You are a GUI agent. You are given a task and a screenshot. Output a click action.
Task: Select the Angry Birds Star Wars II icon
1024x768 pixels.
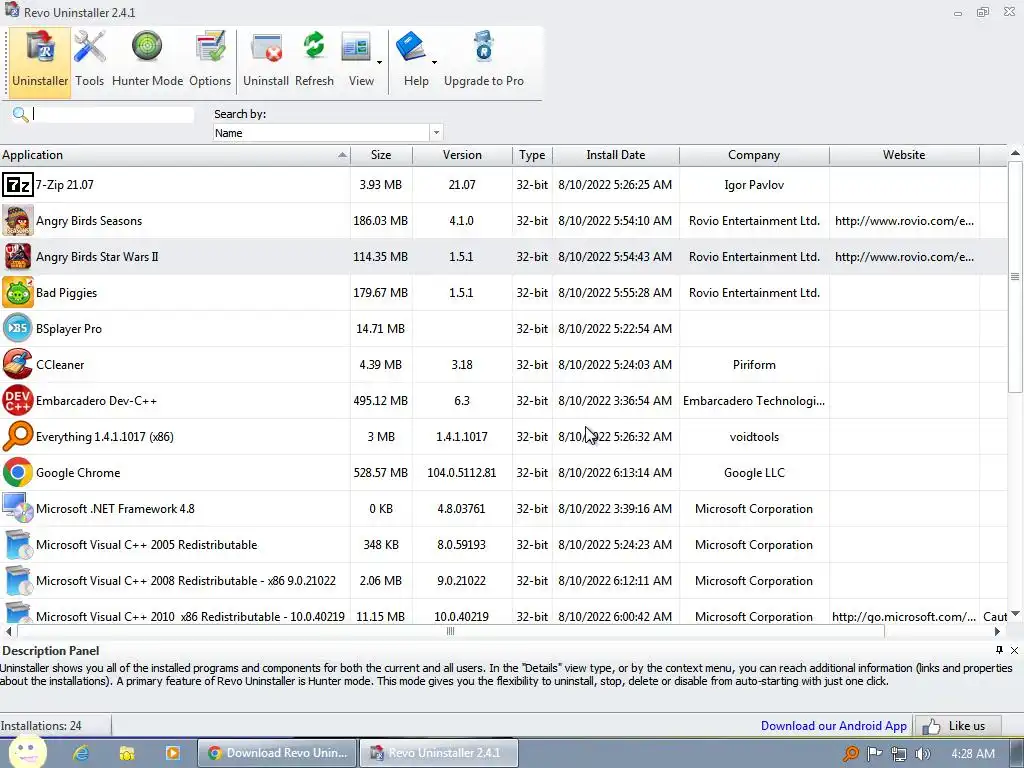pos(18,257)
